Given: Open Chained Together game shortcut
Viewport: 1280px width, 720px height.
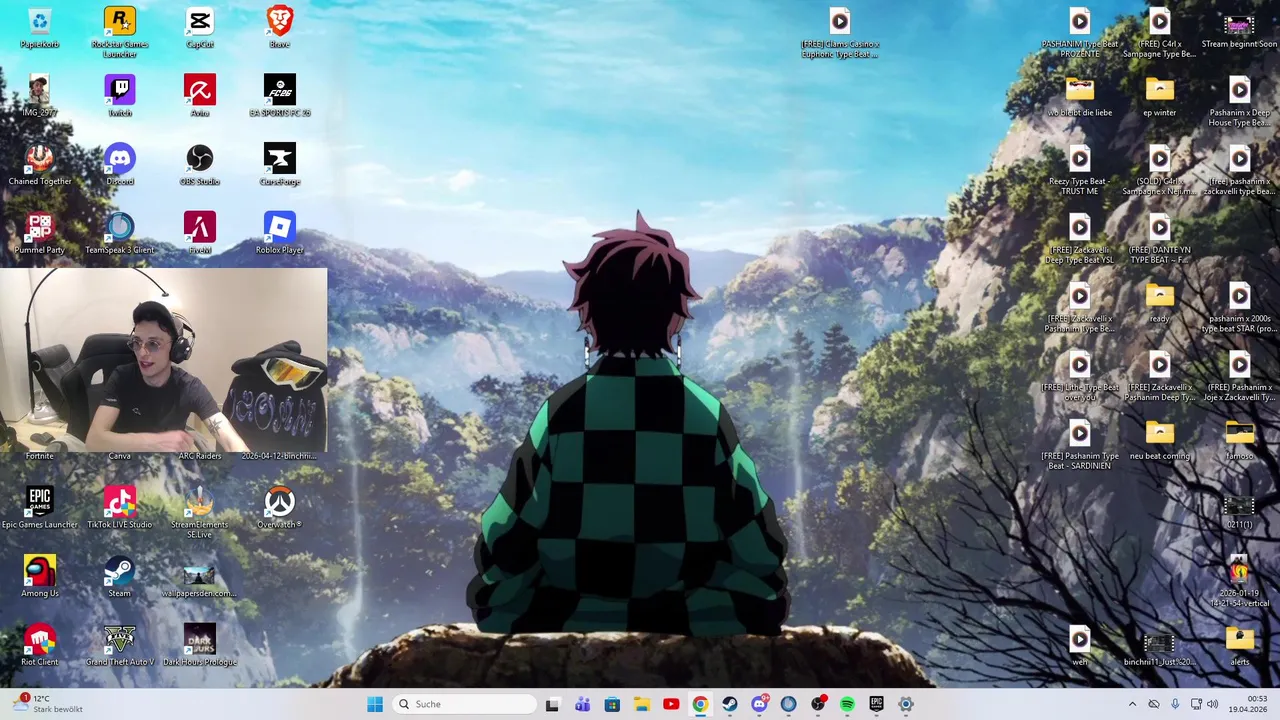Looking at the screenshot, I should 39,165.
